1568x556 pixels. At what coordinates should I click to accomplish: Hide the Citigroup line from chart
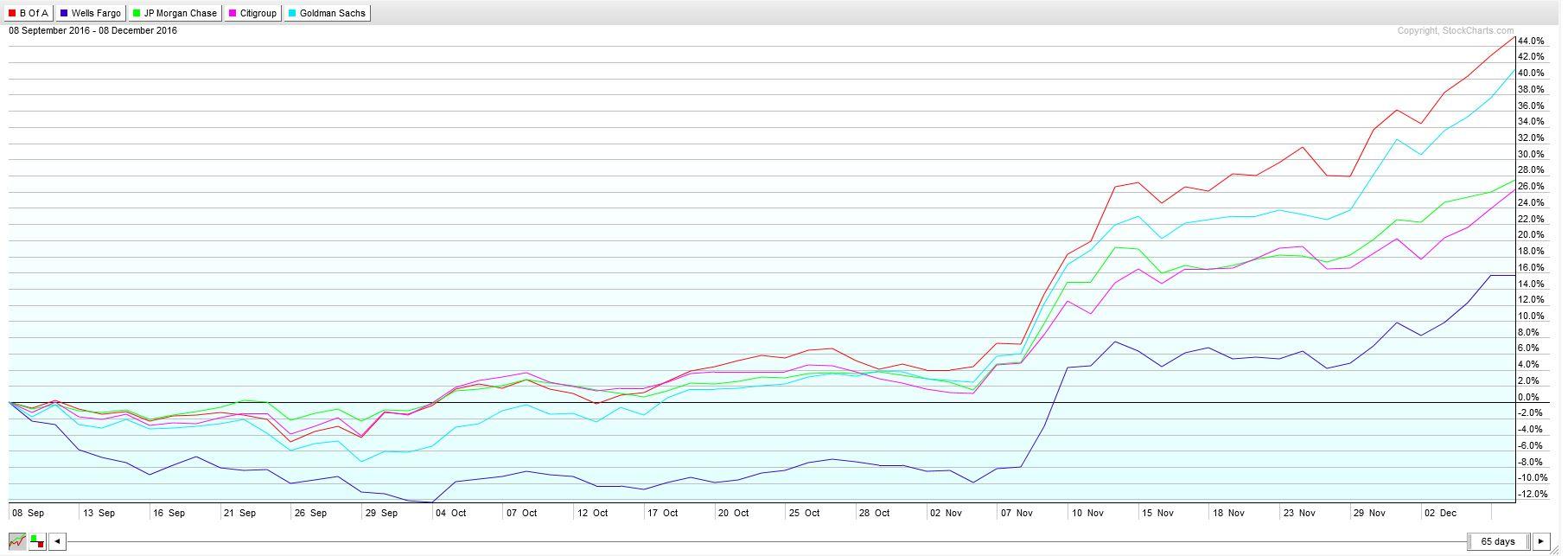point(253,13)
